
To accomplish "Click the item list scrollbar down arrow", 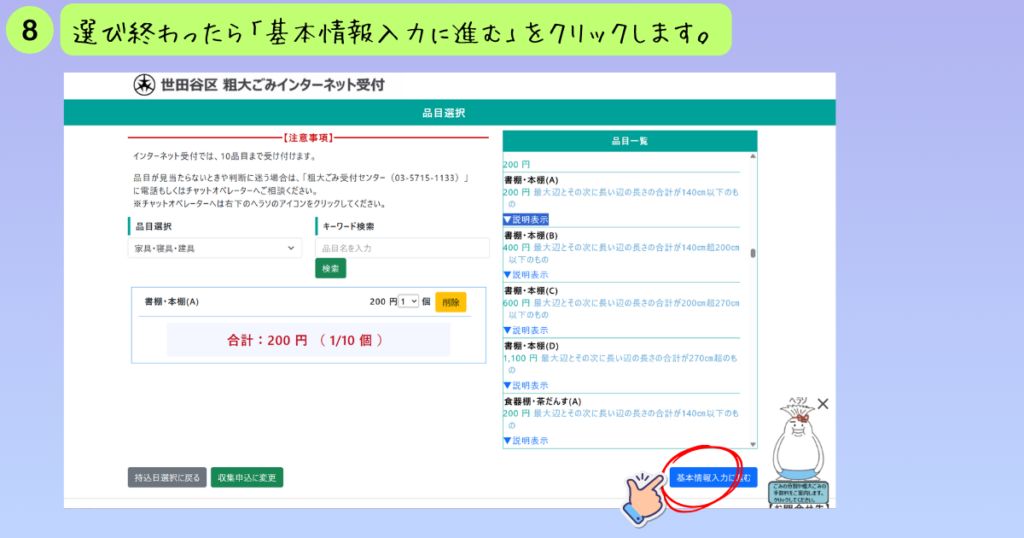I will 753,444.
